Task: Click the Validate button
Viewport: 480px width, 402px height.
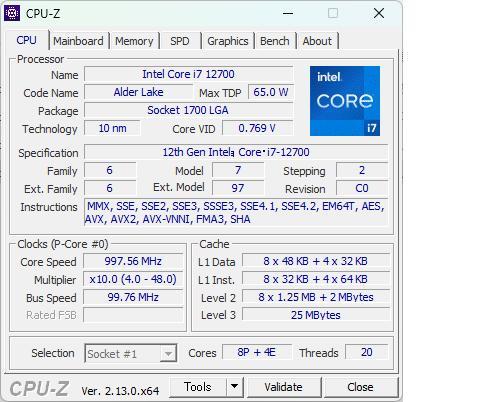Action: (284, 387)
